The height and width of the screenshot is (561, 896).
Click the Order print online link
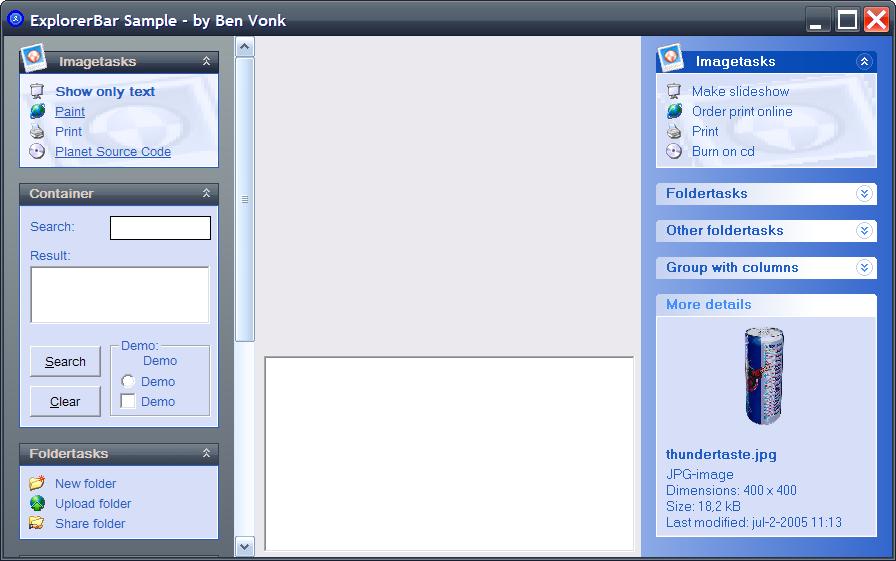[741, 112]
